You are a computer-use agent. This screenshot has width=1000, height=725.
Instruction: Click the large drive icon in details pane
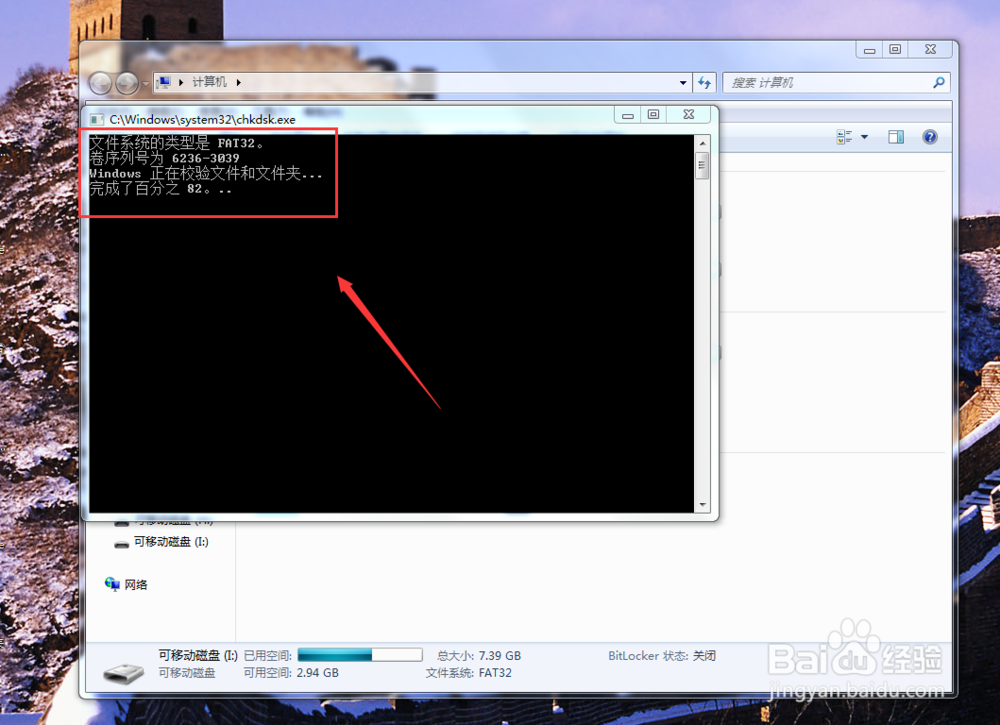pyautogui.click(x=124, y=673)
